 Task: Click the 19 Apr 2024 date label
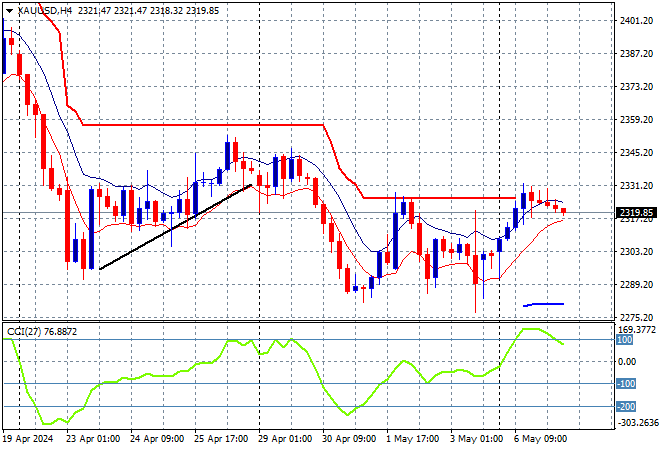tap(28, 439)
